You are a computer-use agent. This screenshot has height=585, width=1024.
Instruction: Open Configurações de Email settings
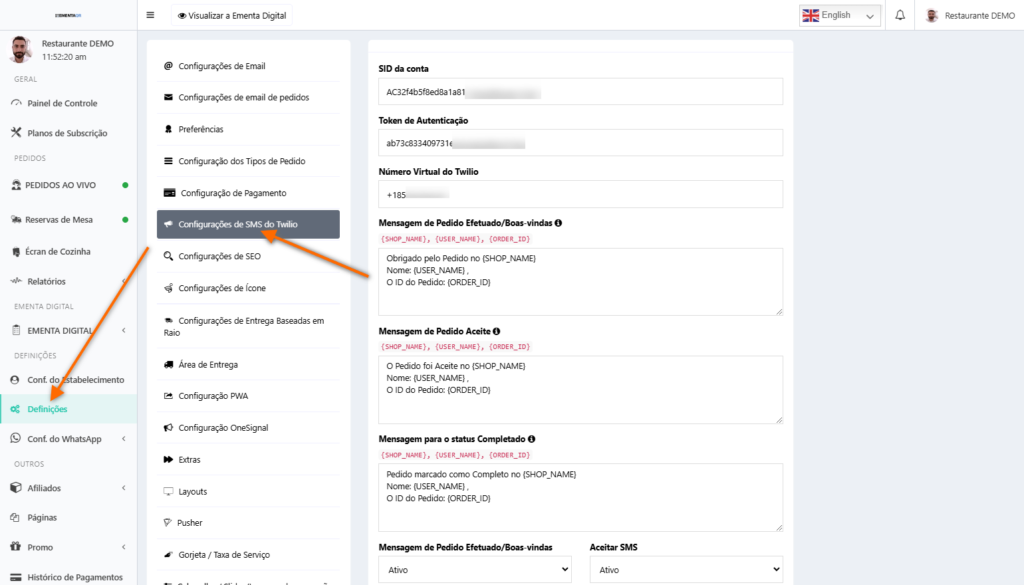(221, 66)
